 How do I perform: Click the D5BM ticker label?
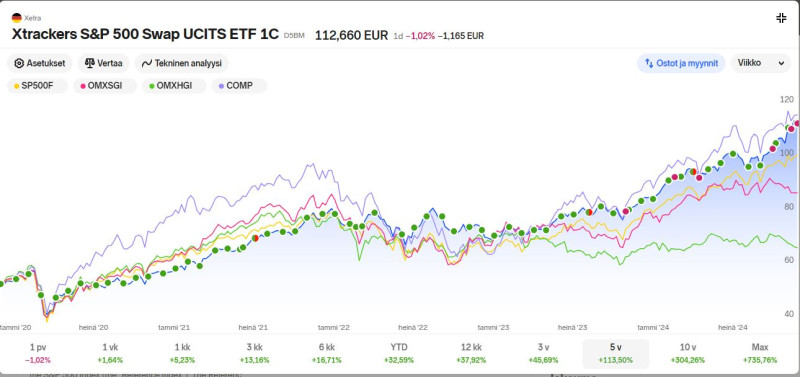pyautogui.click(x=294, y=36)
